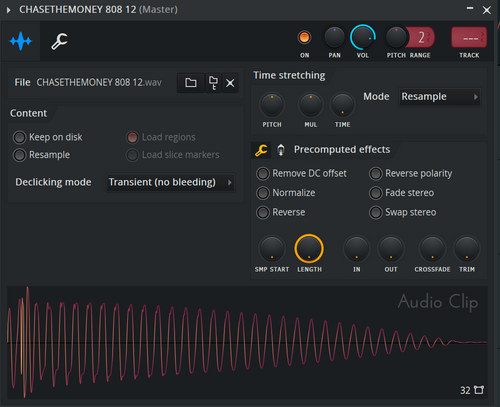This screenshot has width=500, height=407.
Task: Click the icon beside Precomputed effects wrench
Action: pos(281,150)
